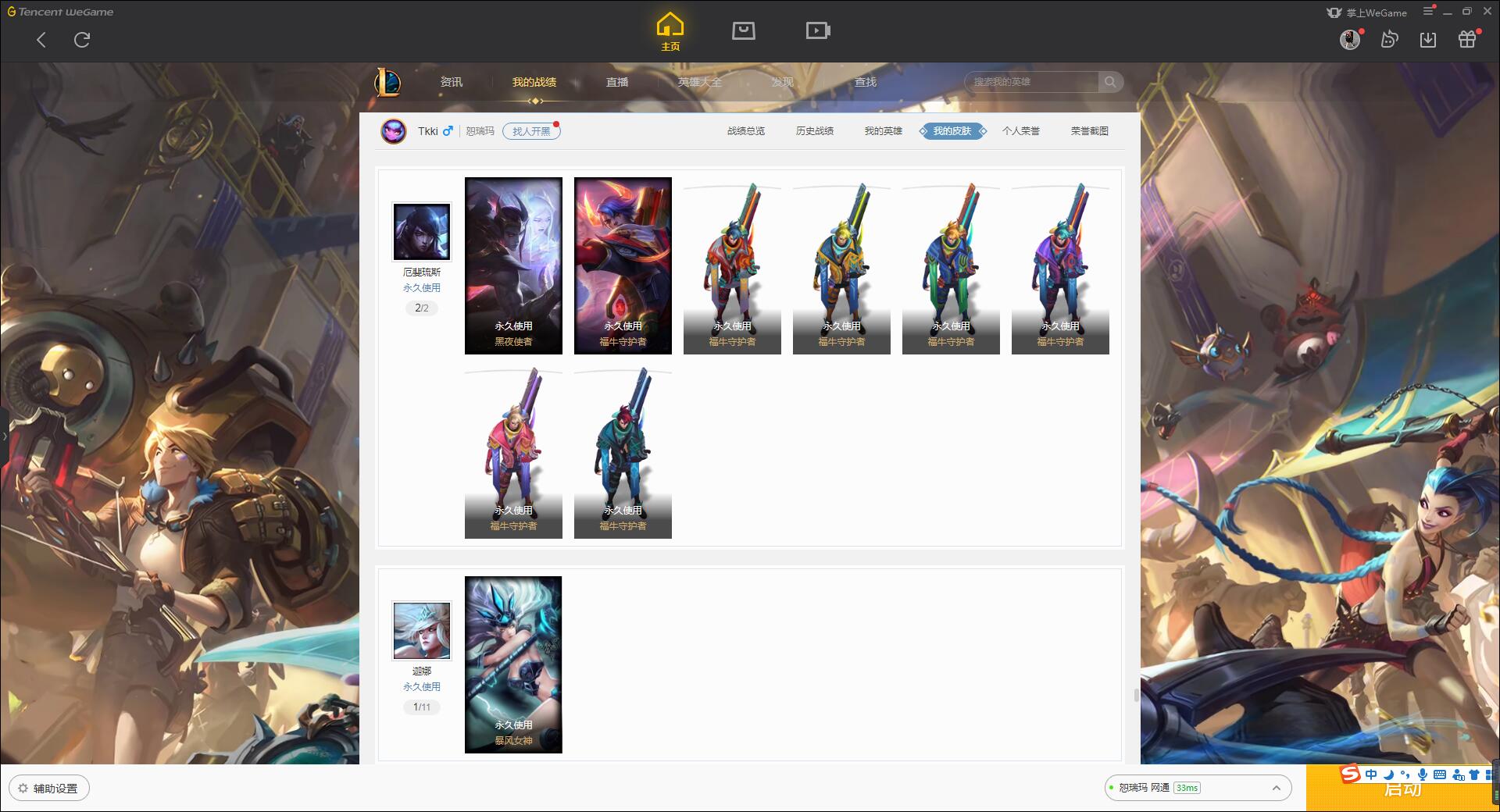Open the 迦娜 champion portrait
The image size is (1500, 812).
coord(422,631)
